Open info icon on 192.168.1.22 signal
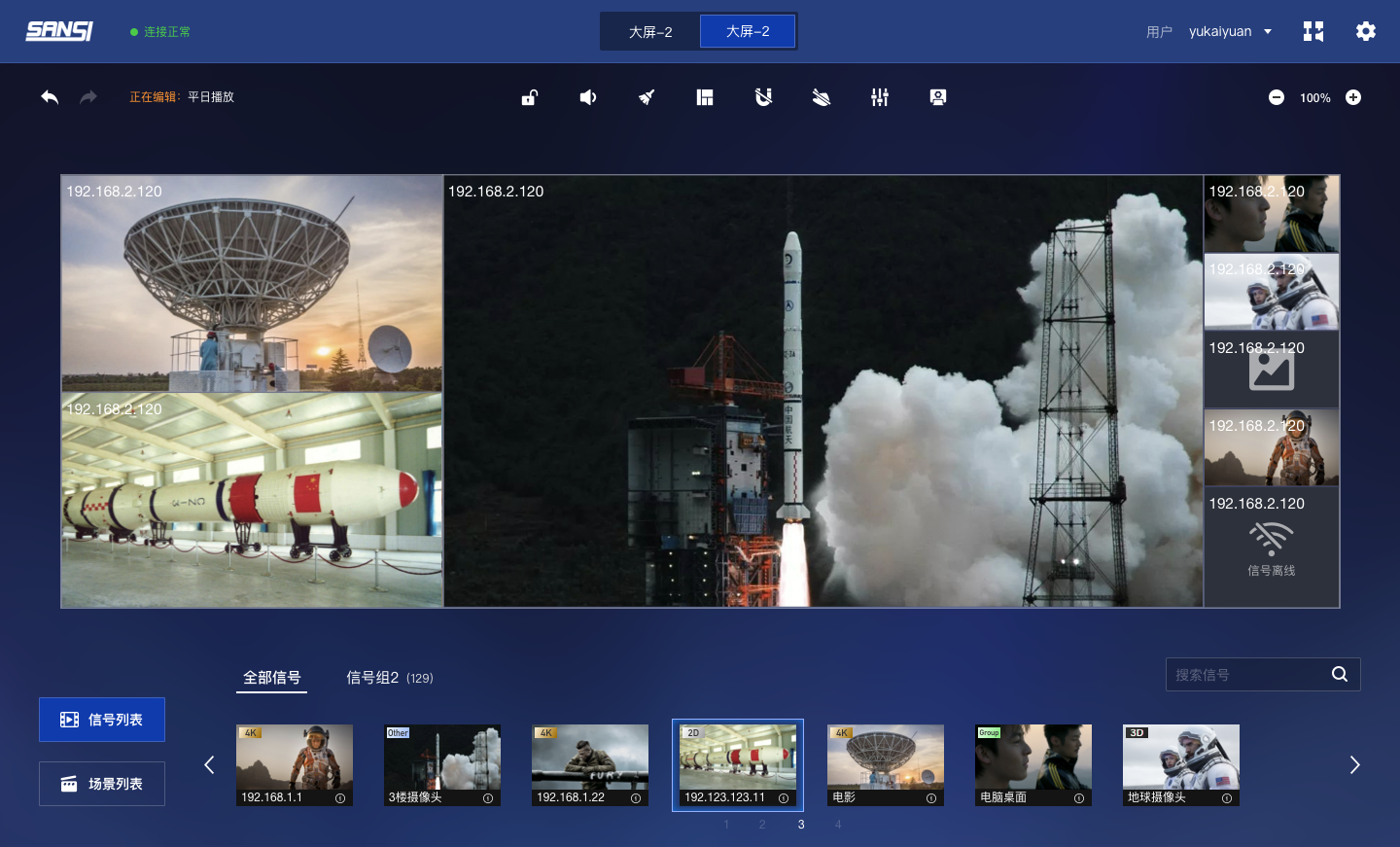 coord(636,798)
